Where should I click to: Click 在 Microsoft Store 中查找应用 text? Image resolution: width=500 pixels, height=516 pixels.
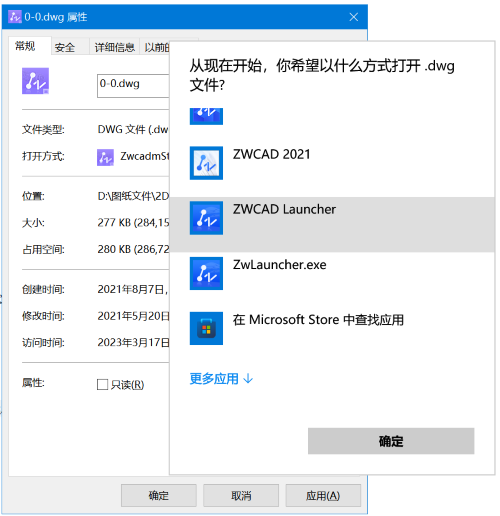[318, 320]
